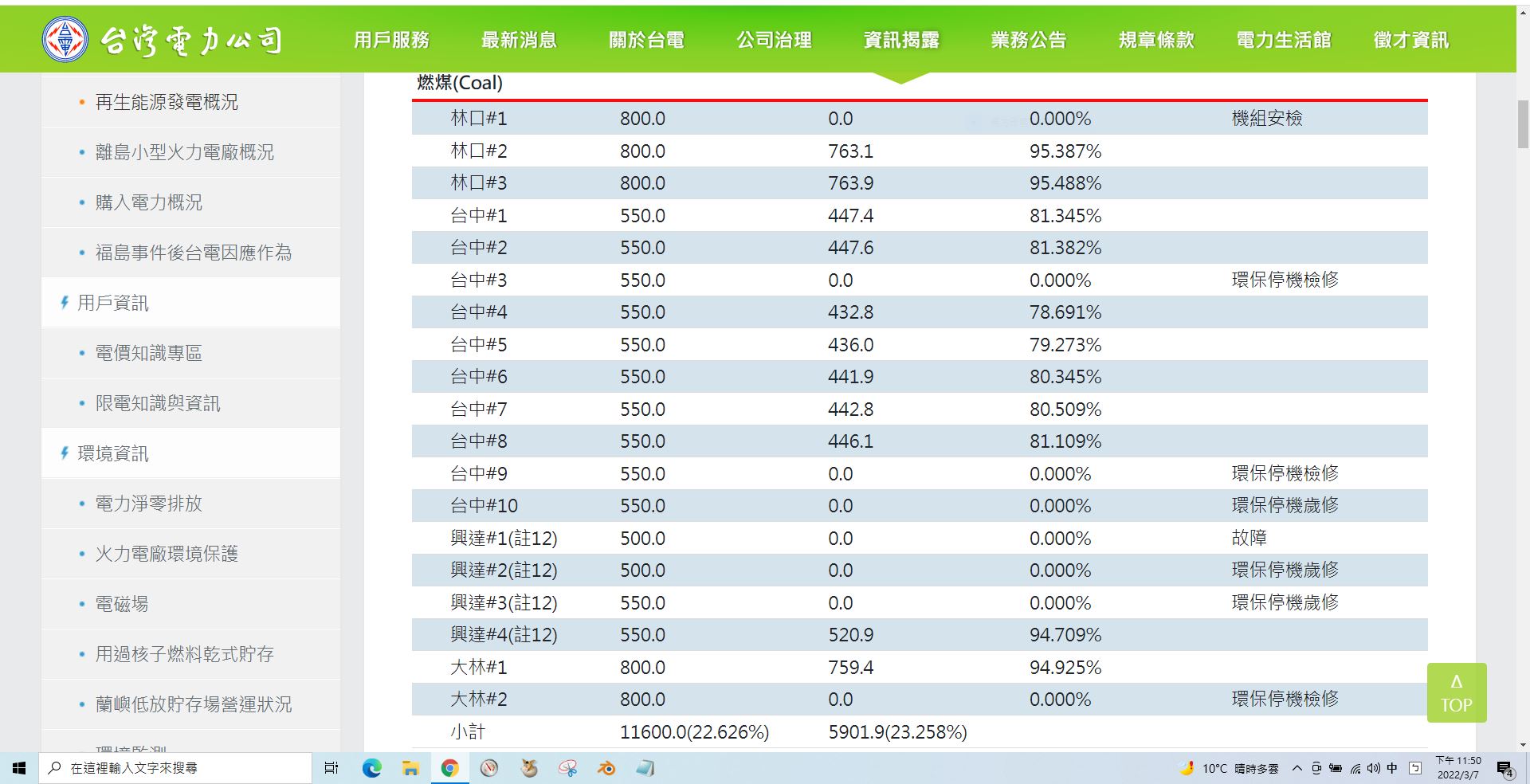Image resolution: width=1530 pixels, height=784 pixels.
Task: Open the 資訊揭露 menu
Action: tap(901, 40)
